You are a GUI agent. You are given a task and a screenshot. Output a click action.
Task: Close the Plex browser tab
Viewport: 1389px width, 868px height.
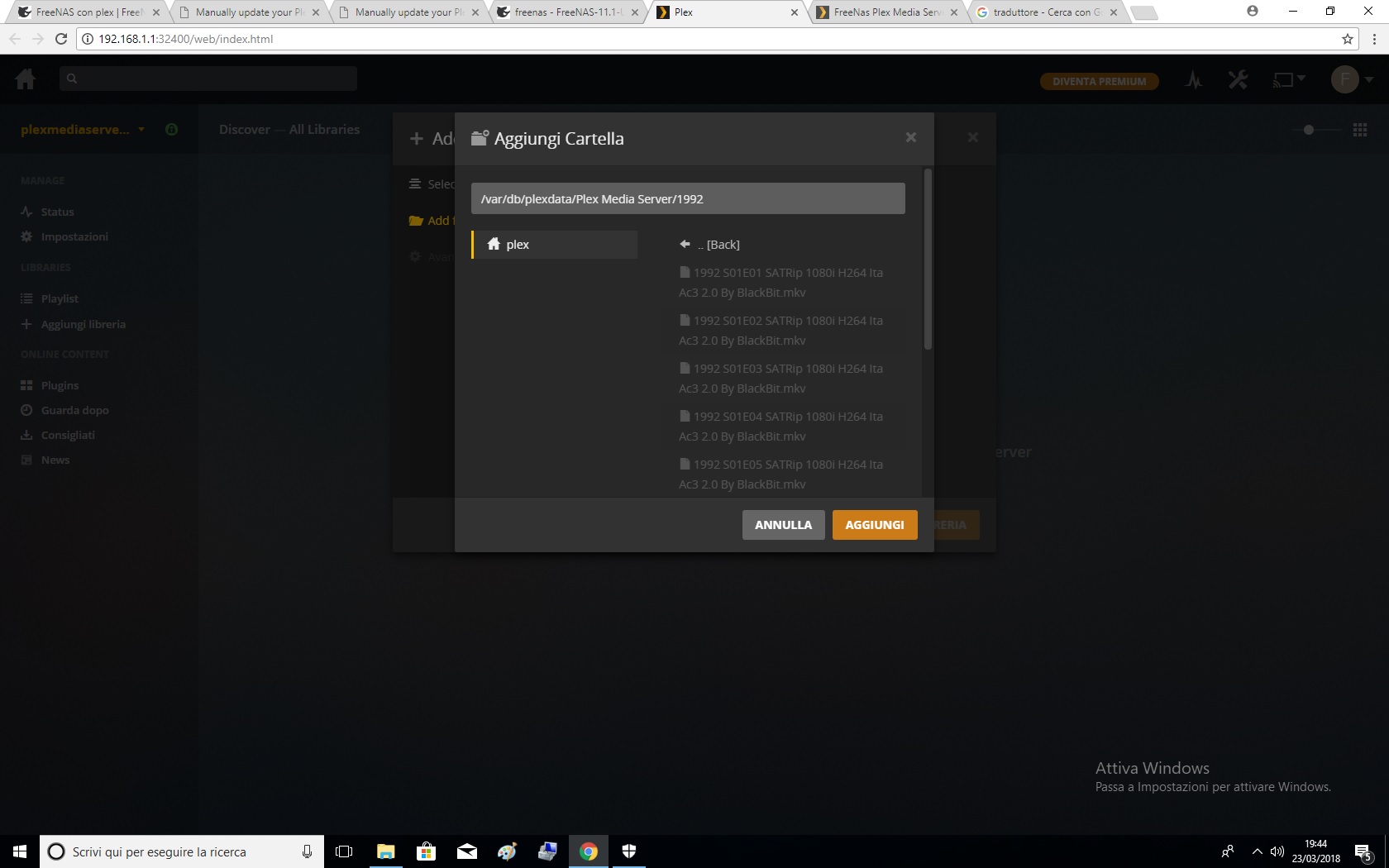pyautogui.click(x=795, y=12)
